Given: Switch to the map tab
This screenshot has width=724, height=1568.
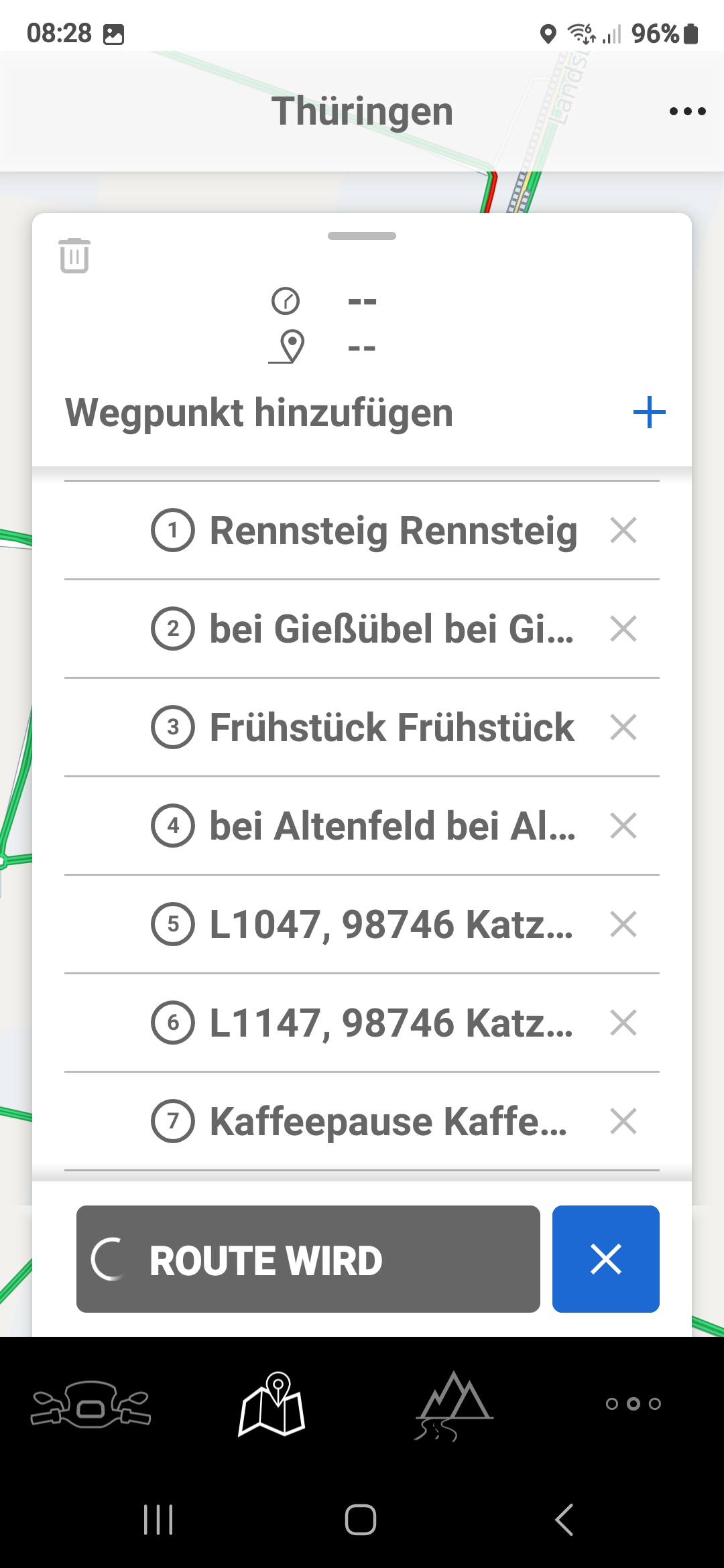Looking at the screenshot, I should point(272,1404).
